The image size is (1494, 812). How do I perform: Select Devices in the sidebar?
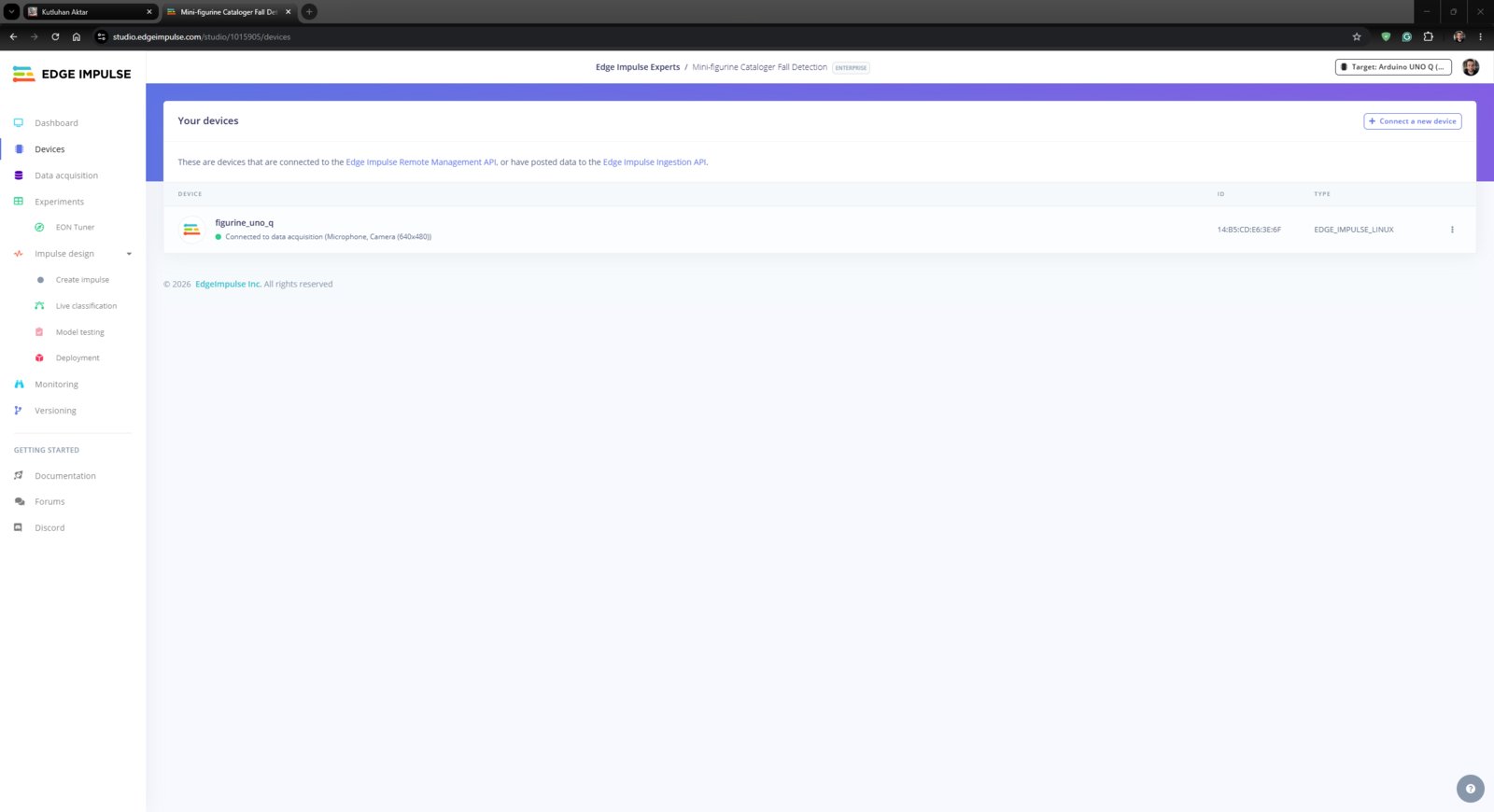[49, 149]
